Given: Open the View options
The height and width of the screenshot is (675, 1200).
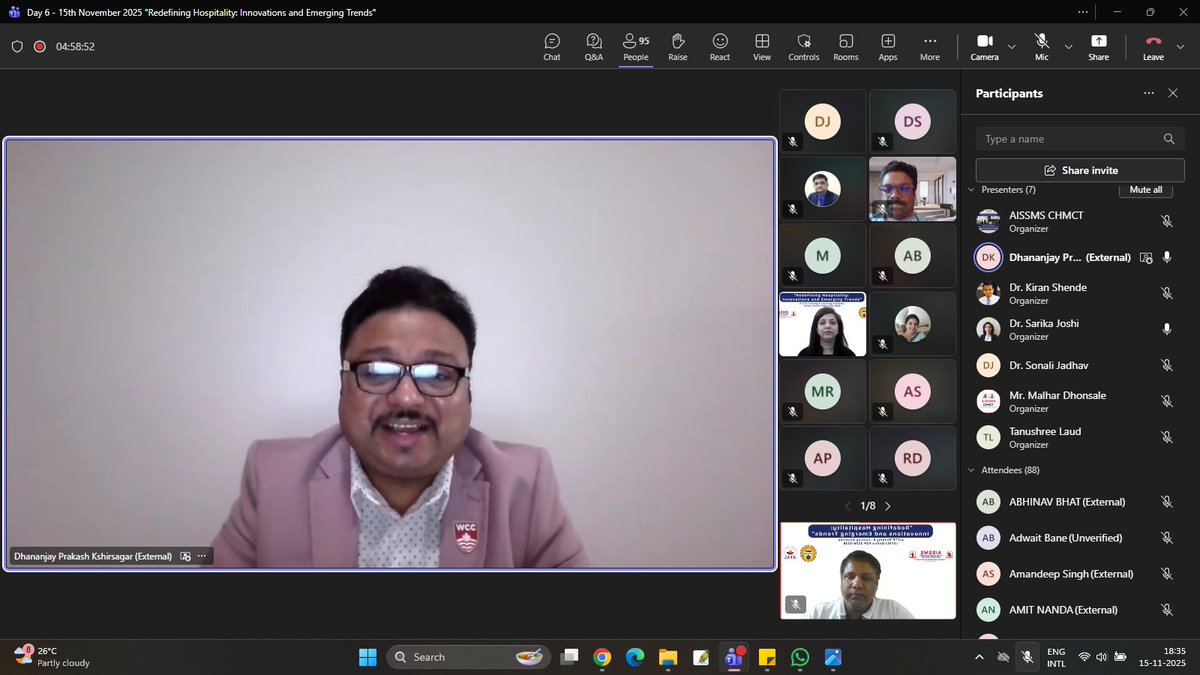Looking at the screenshot, I should pyautogui.click(x=762, y=46).
